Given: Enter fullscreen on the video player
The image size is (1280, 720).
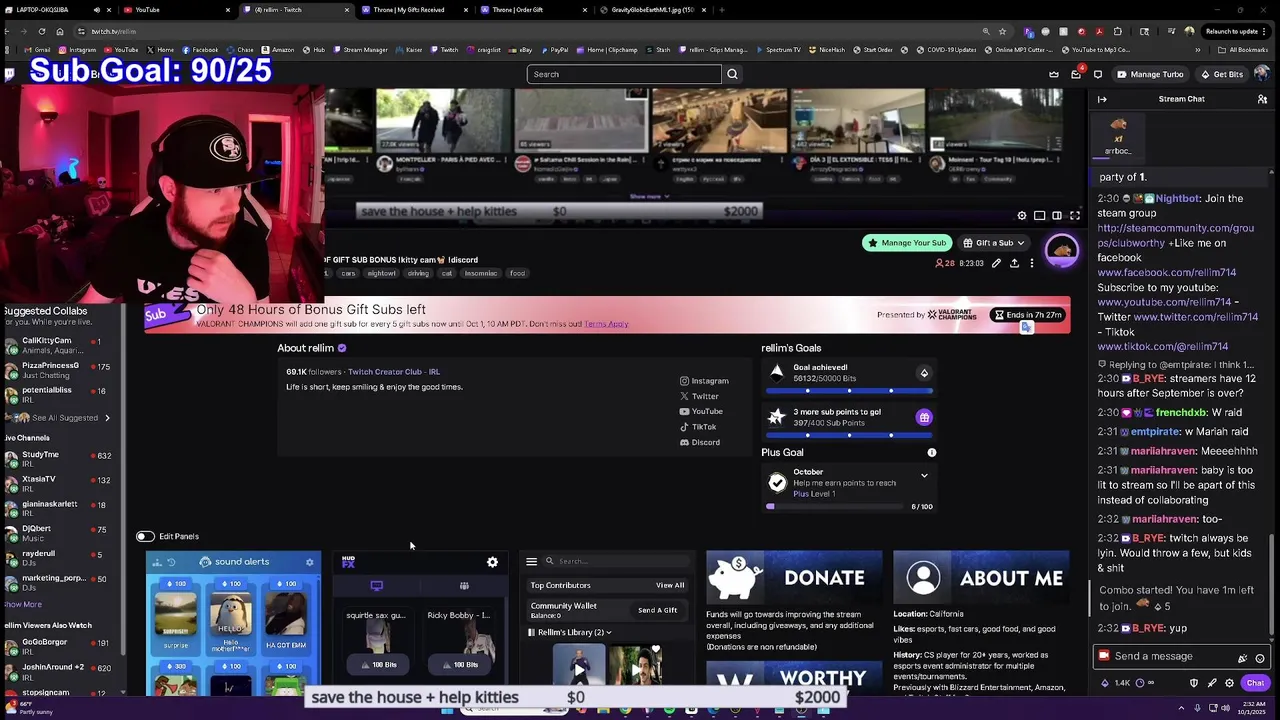Looking at the screenshot, I should coord(1075,216).
